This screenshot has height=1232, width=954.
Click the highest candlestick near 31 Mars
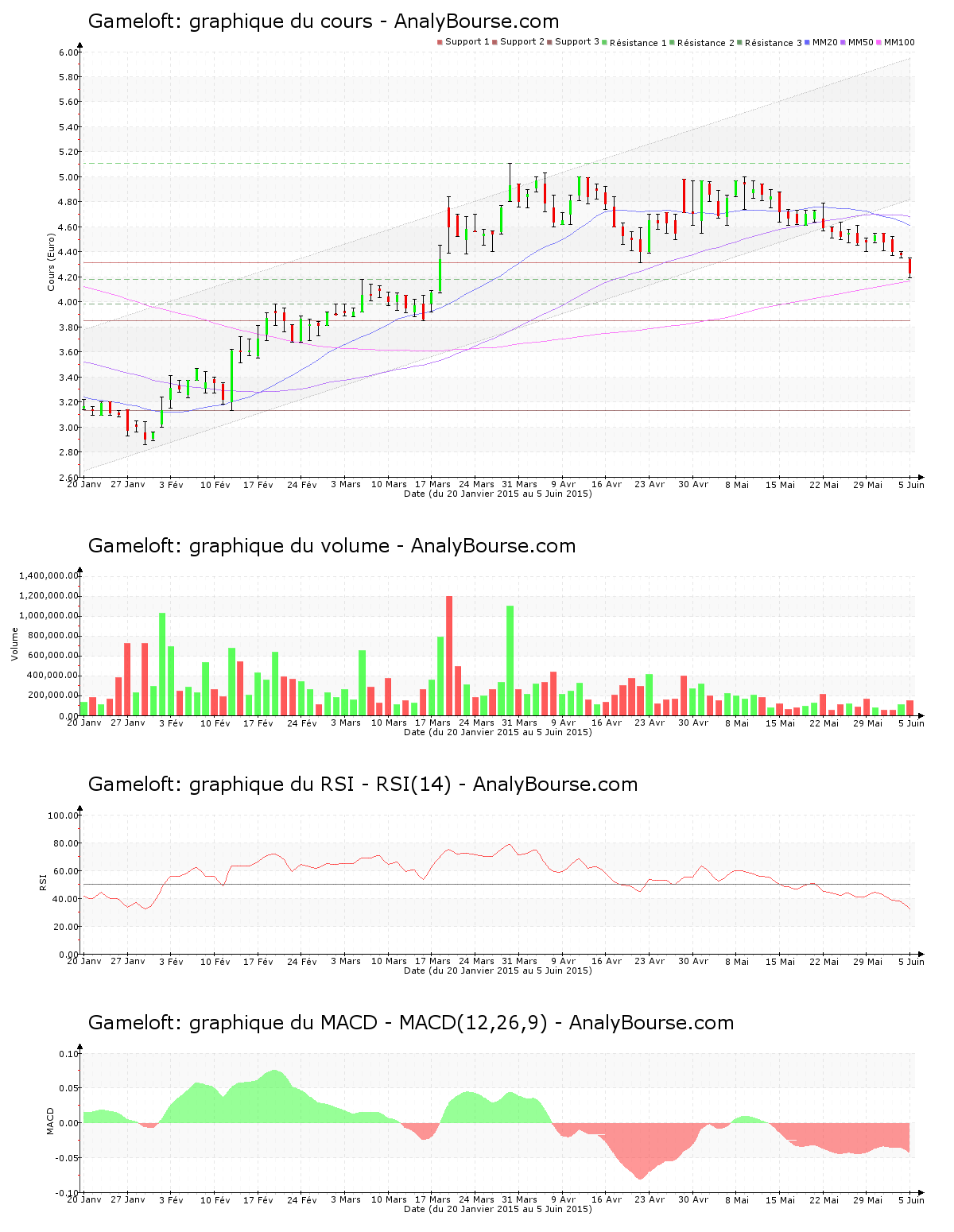[x=510, y=182]
